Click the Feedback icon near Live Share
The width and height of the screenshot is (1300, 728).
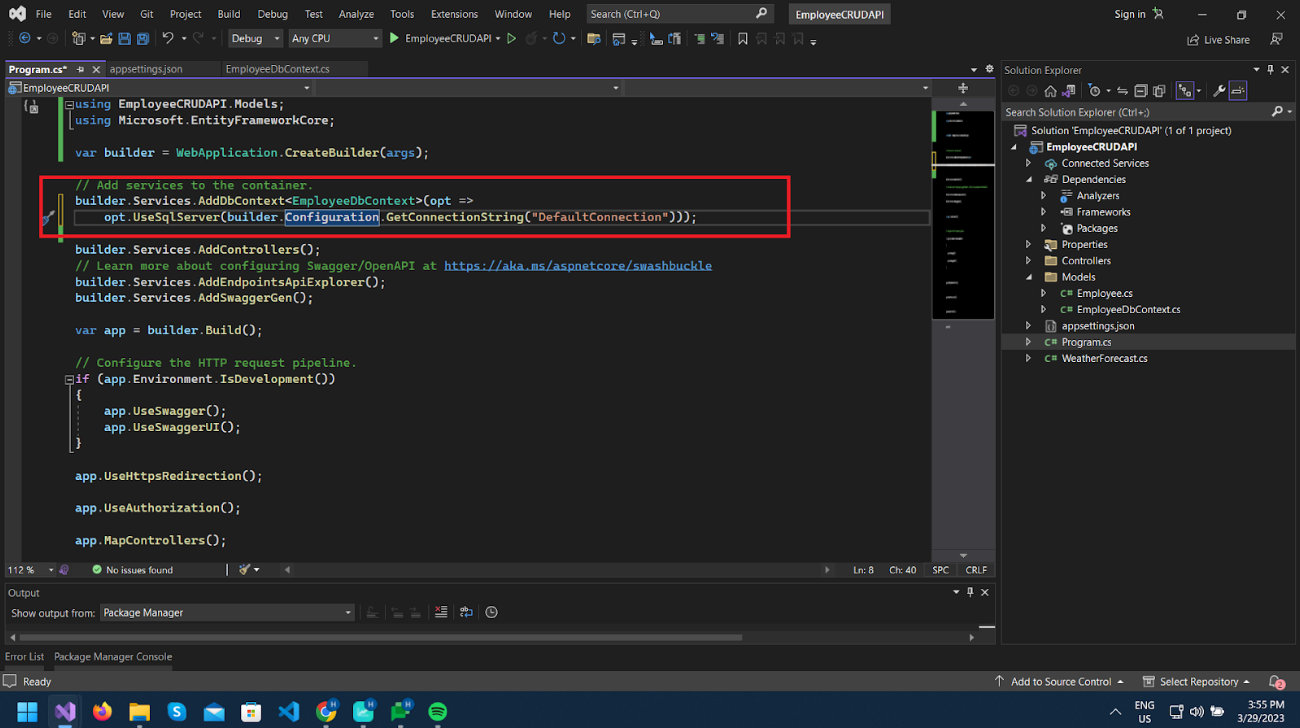(x=1276, y=39)
